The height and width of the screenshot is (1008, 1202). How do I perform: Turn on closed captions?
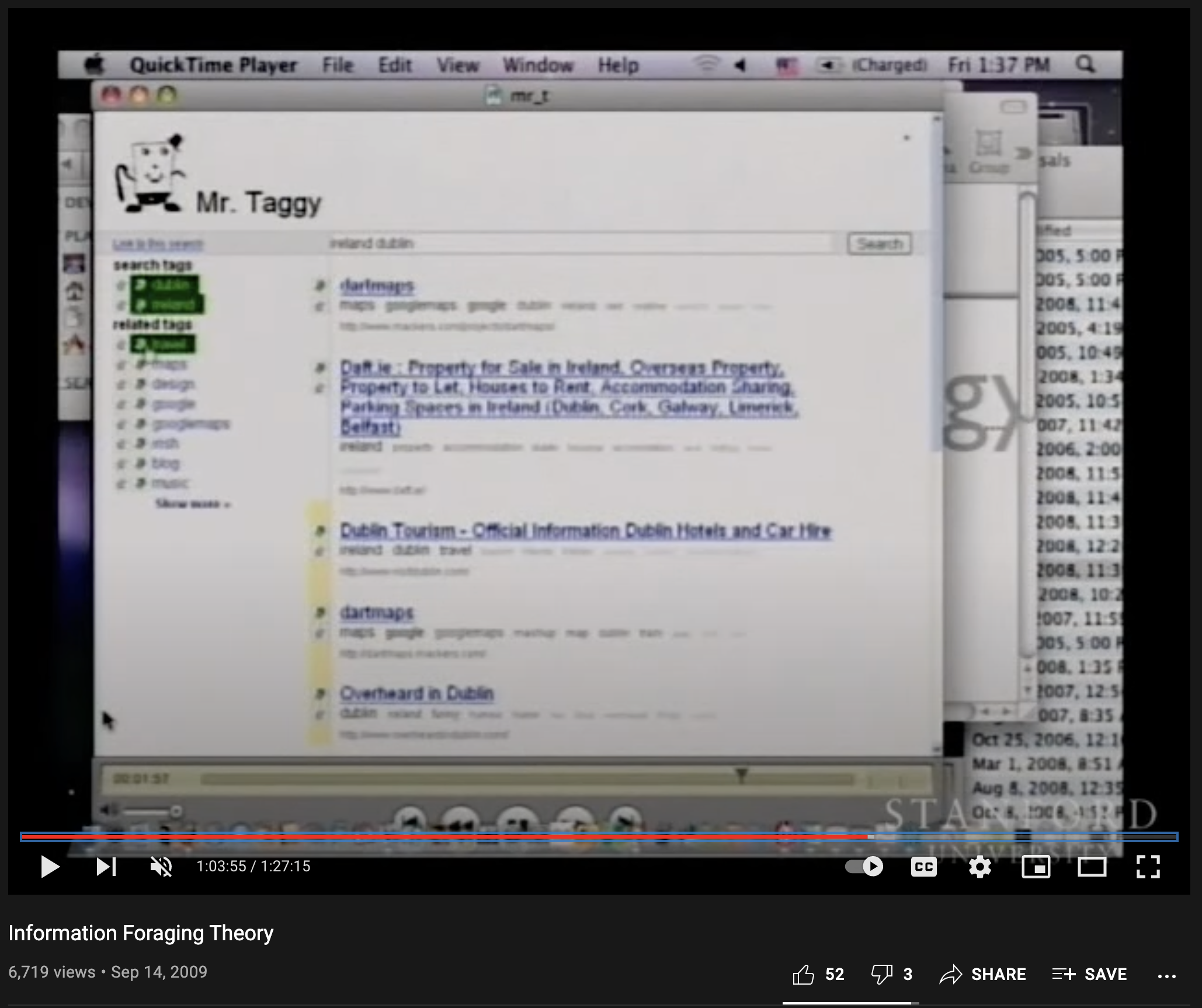(923, 866)
